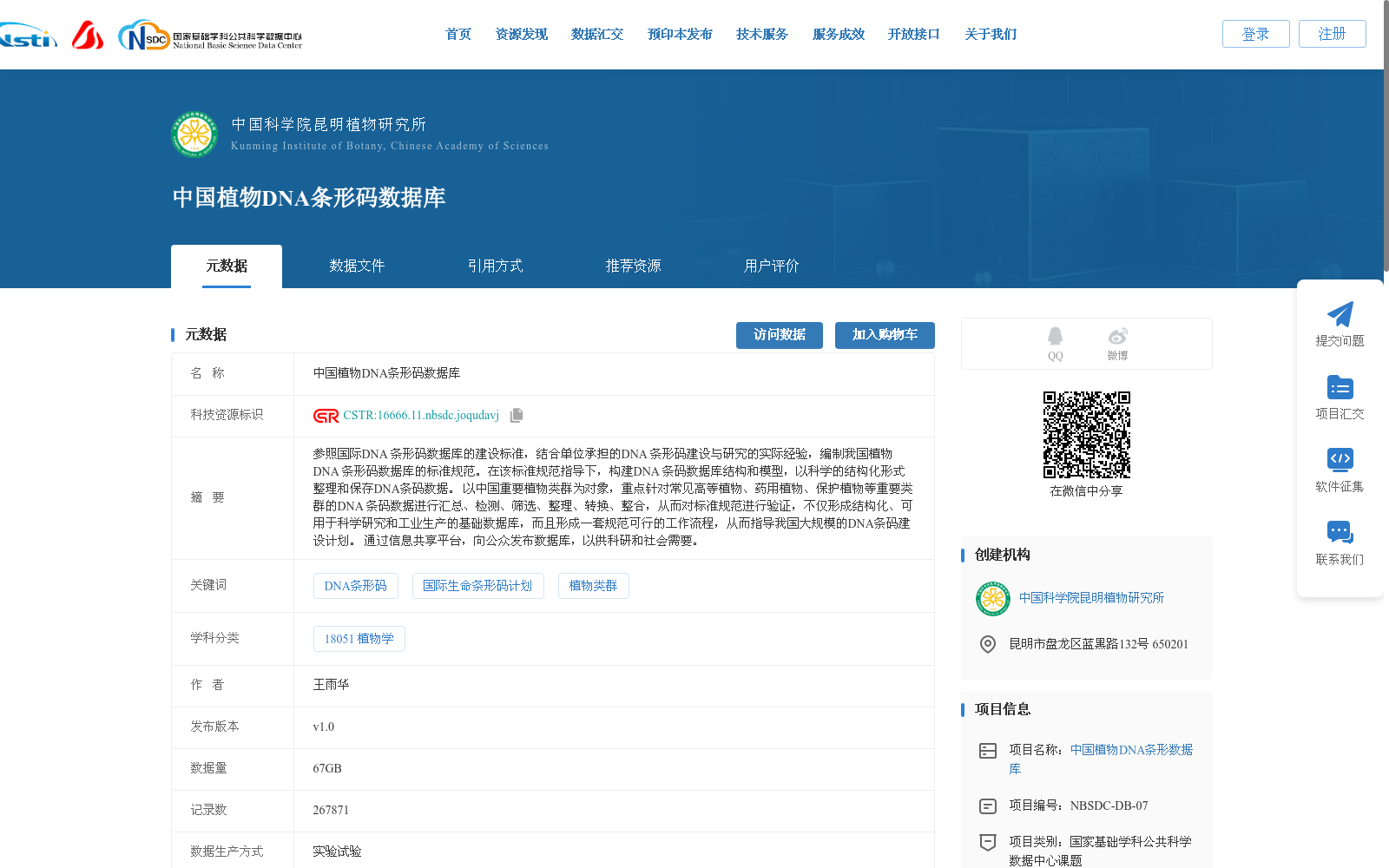
Task: Click version value v1.0
Action: point(324,727)
